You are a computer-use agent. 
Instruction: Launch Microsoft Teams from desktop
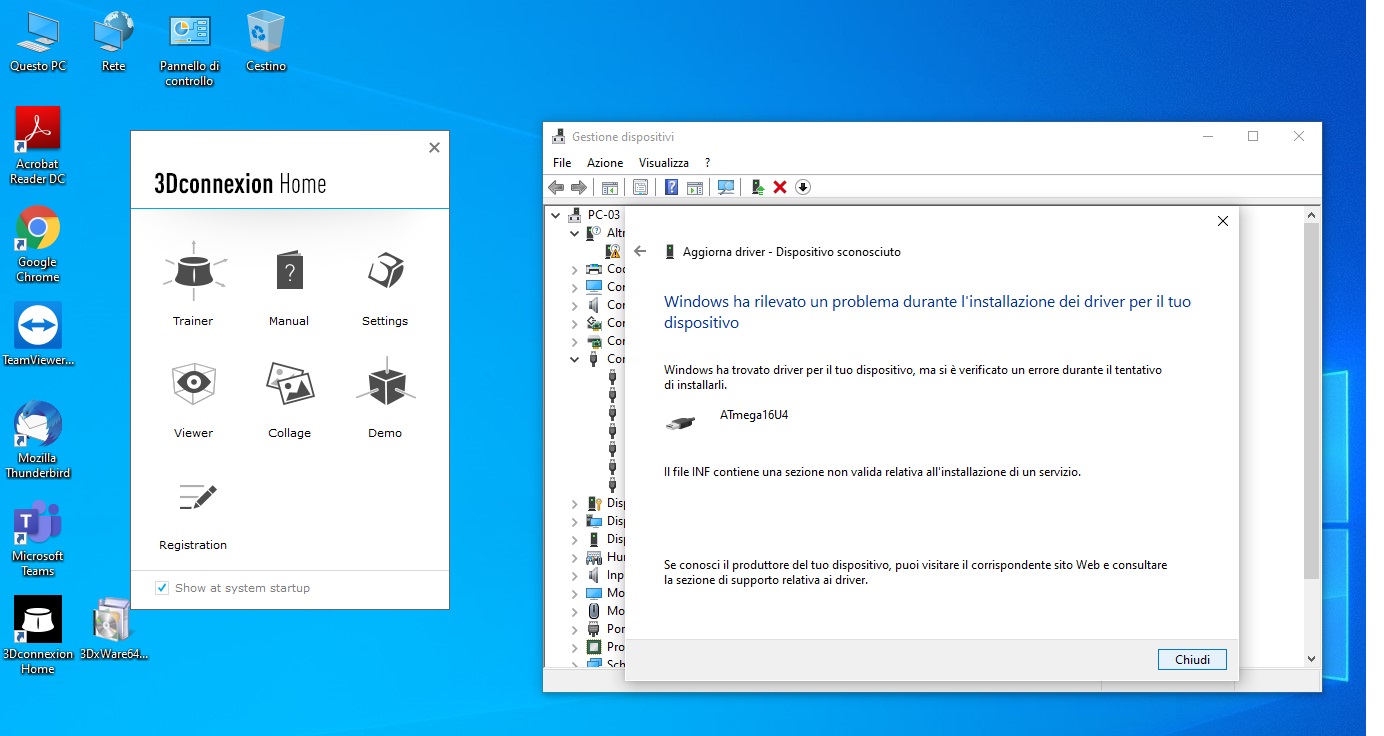[37, 540]
